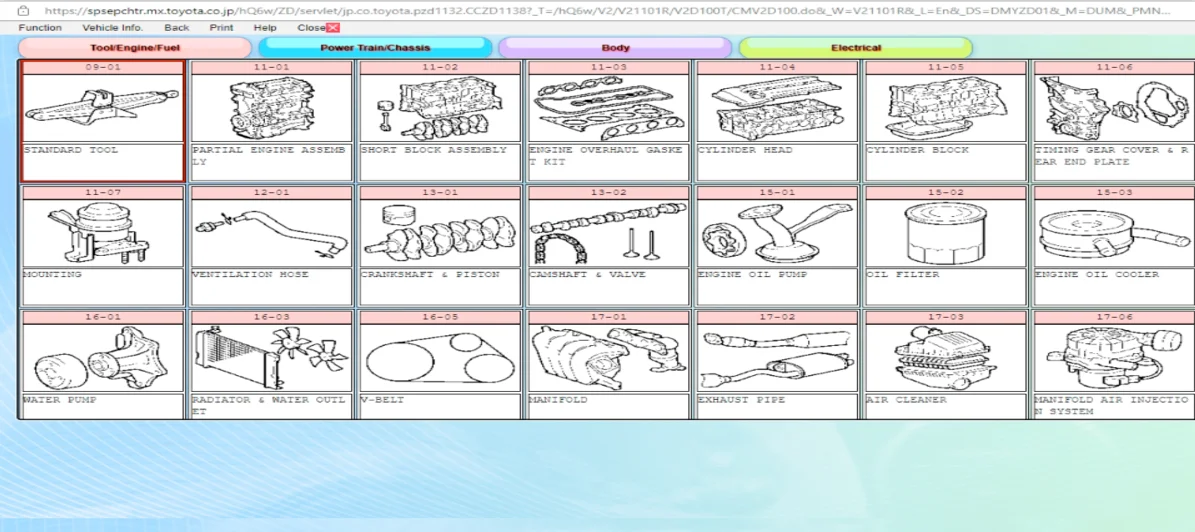Open the 11-06 Timing Gear Cover illustration
This screenshot has height=532, width=1195.
pyautogui.click(x=1113, y=107)
